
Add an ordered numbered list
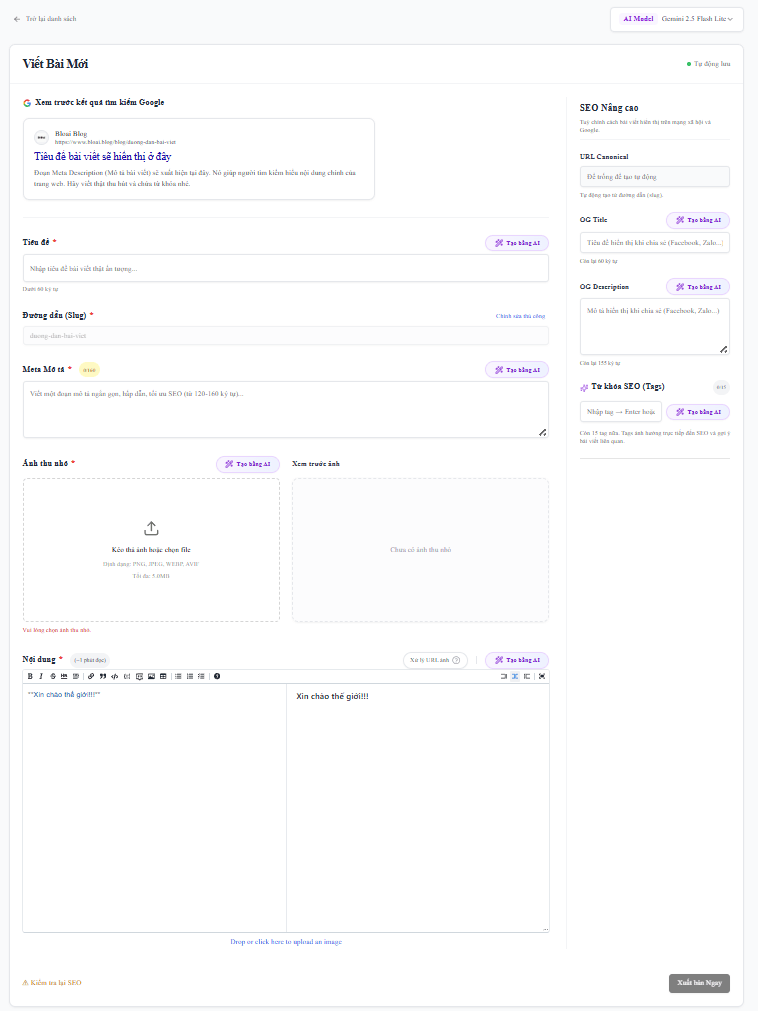coord(190,676)
